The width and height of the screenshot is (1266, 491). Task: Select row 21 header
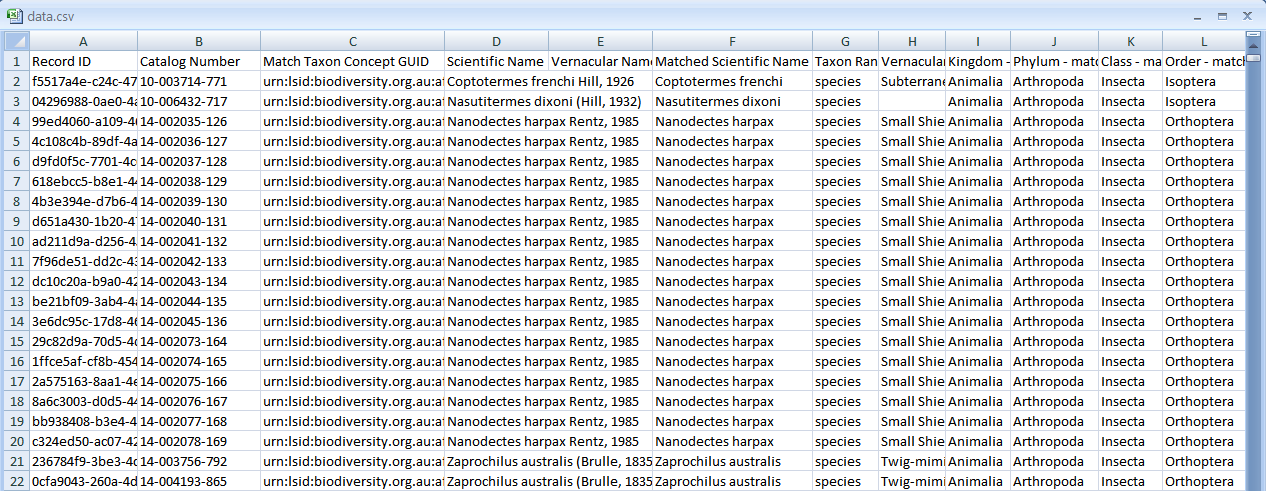pyautogui.click(x=14, y=461)
